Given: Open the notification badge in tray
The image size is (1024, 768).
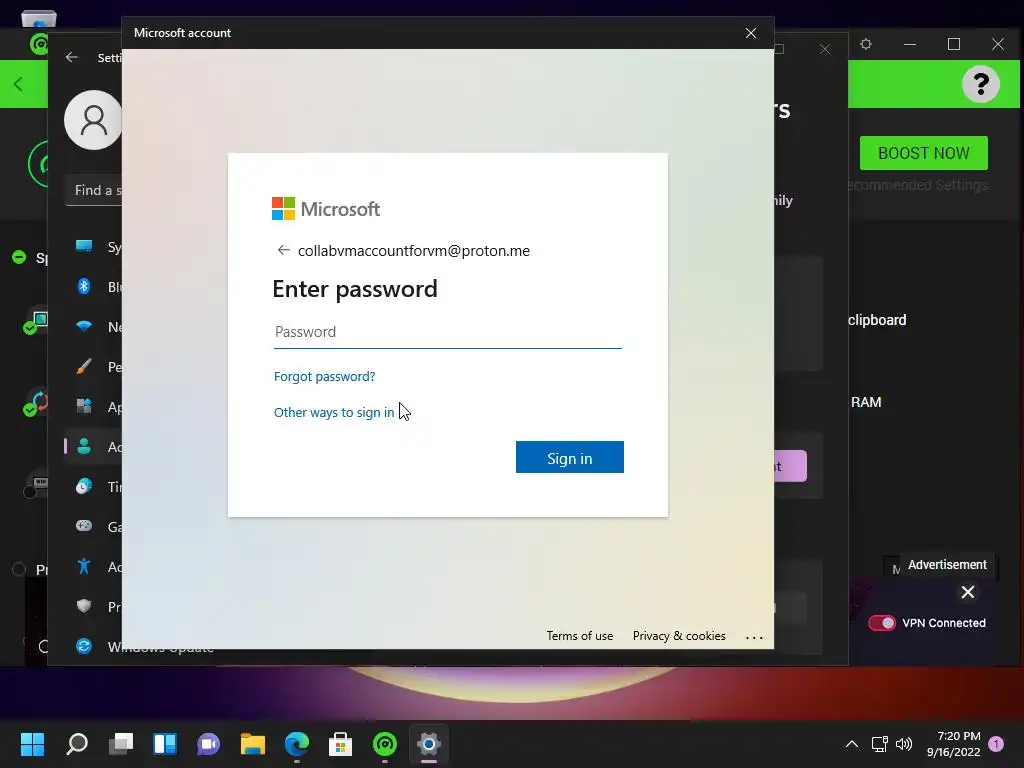Looking at the screenshot, I should click(x=996, y=744).
